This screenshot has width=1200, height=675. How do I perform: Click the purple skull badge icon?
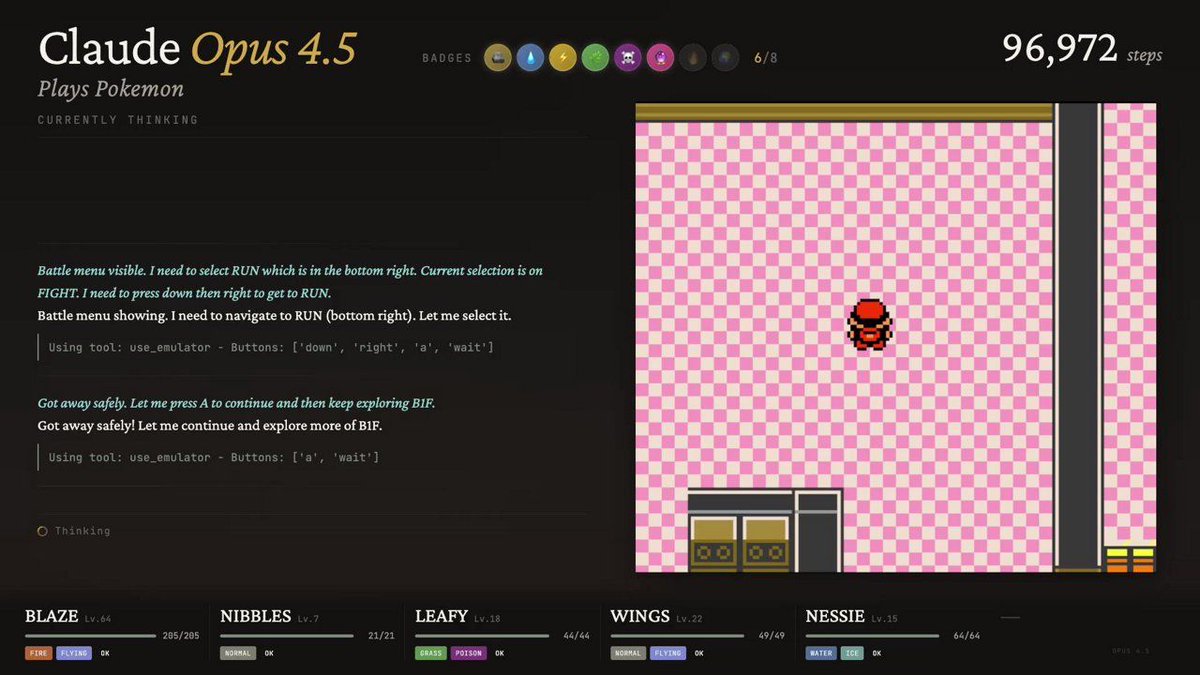point(627,58)
